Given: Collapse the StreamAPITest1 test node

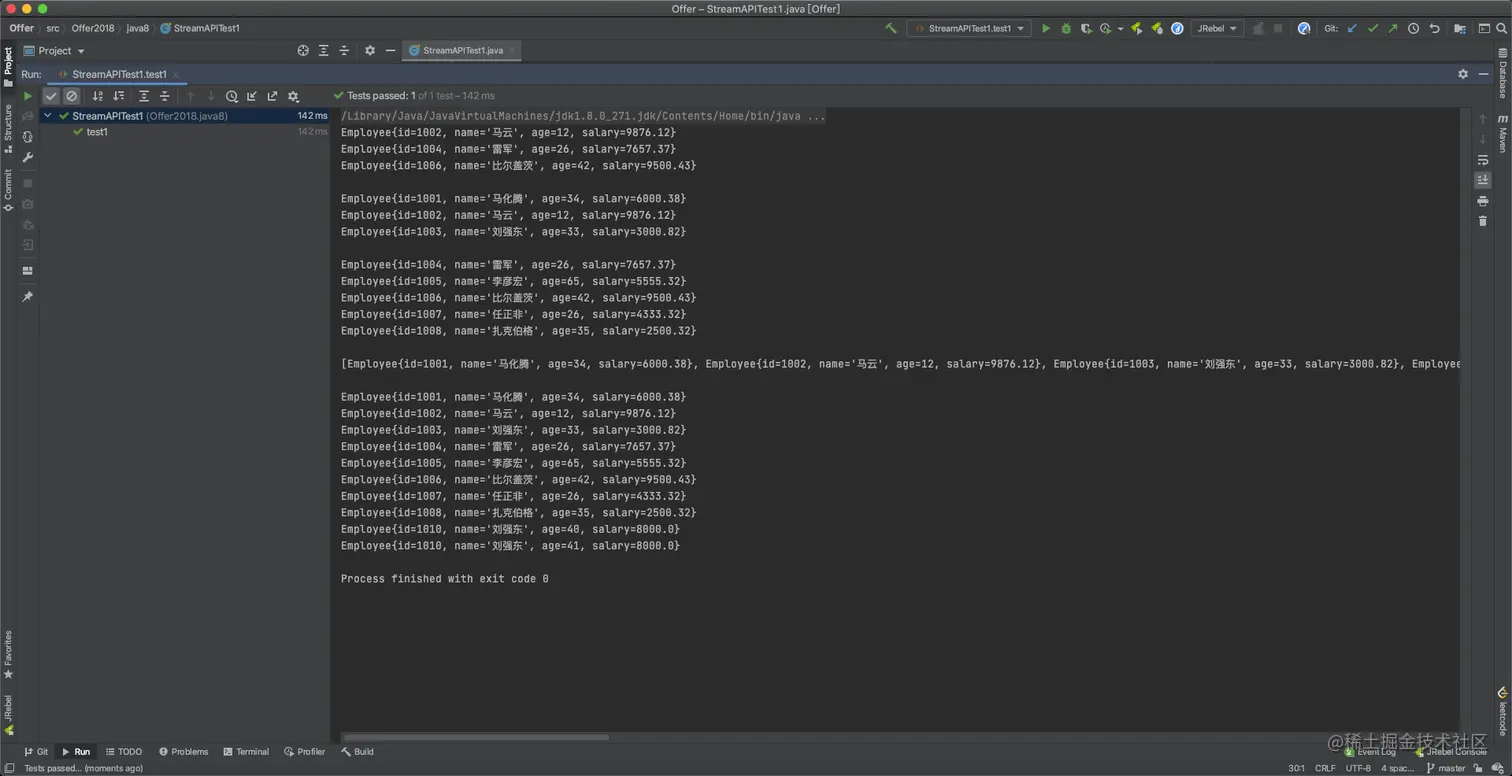Looking at the screenshot, I should tap(47, 116).
